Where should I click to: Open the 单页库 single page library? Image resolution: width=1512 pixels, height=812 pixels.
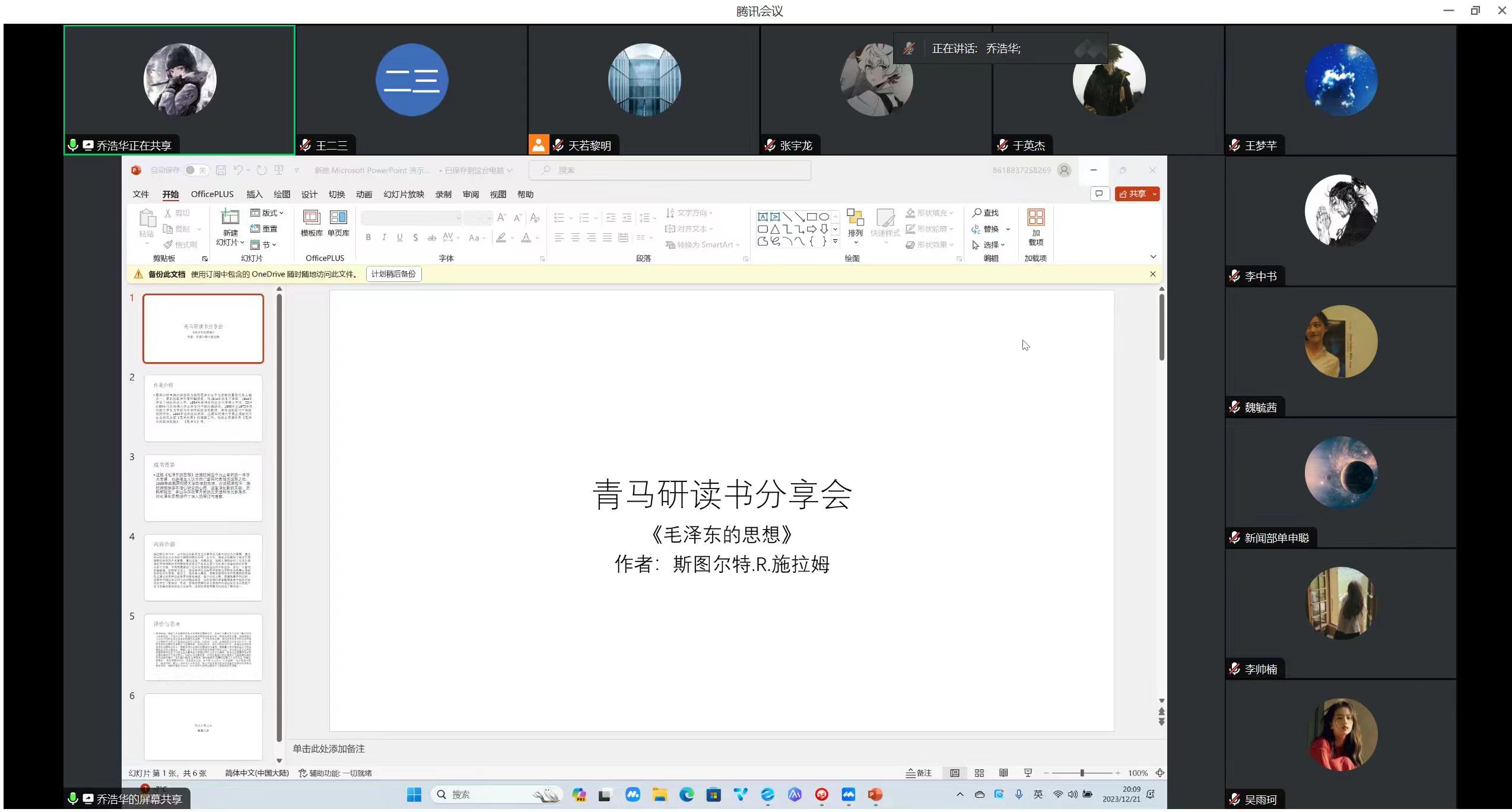338,223
